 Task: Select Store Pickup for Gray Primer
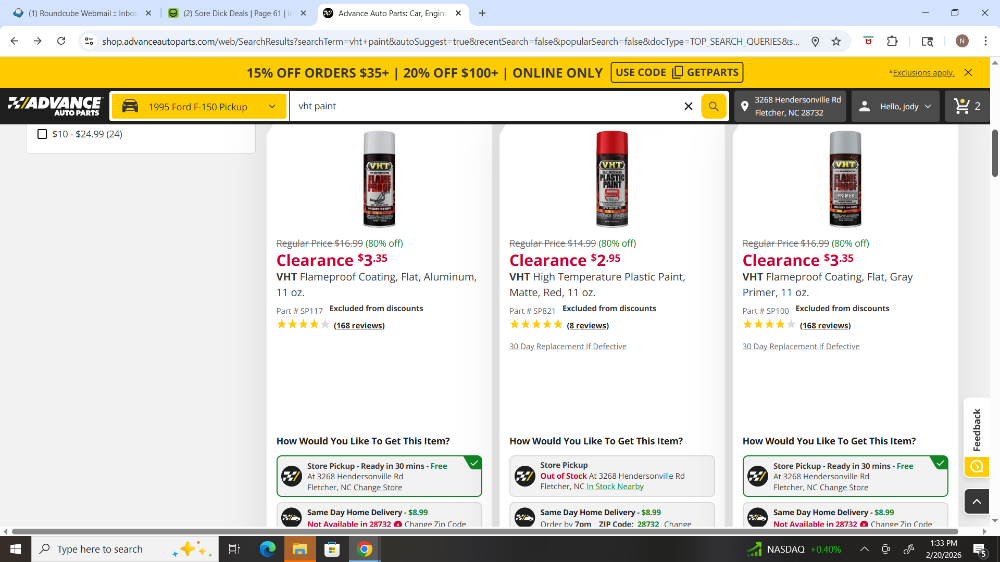pyautogui.click(x=845, y=476)
